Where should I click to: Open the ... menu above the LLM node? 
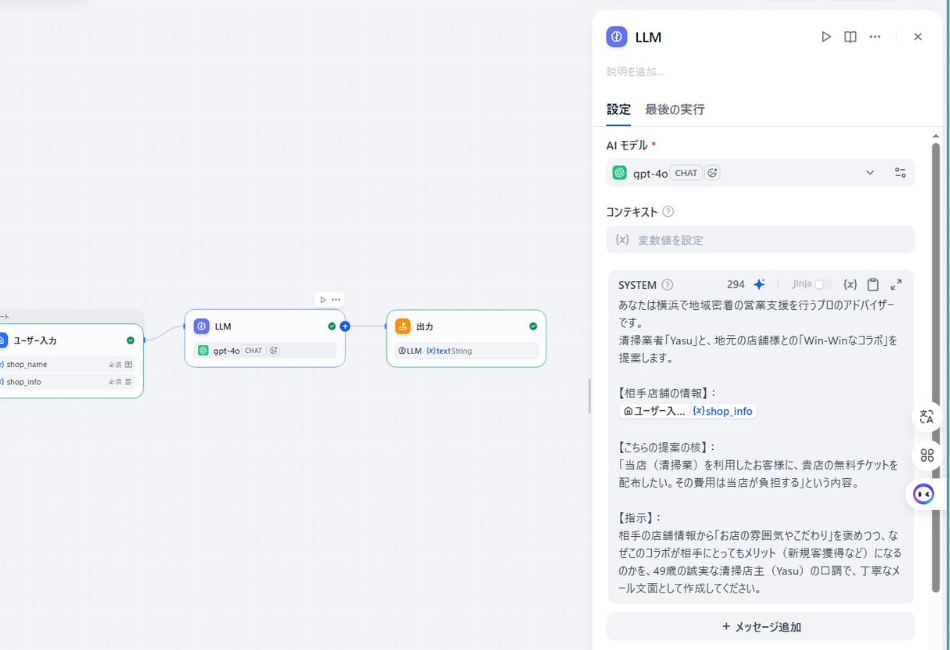coord(335,300)
